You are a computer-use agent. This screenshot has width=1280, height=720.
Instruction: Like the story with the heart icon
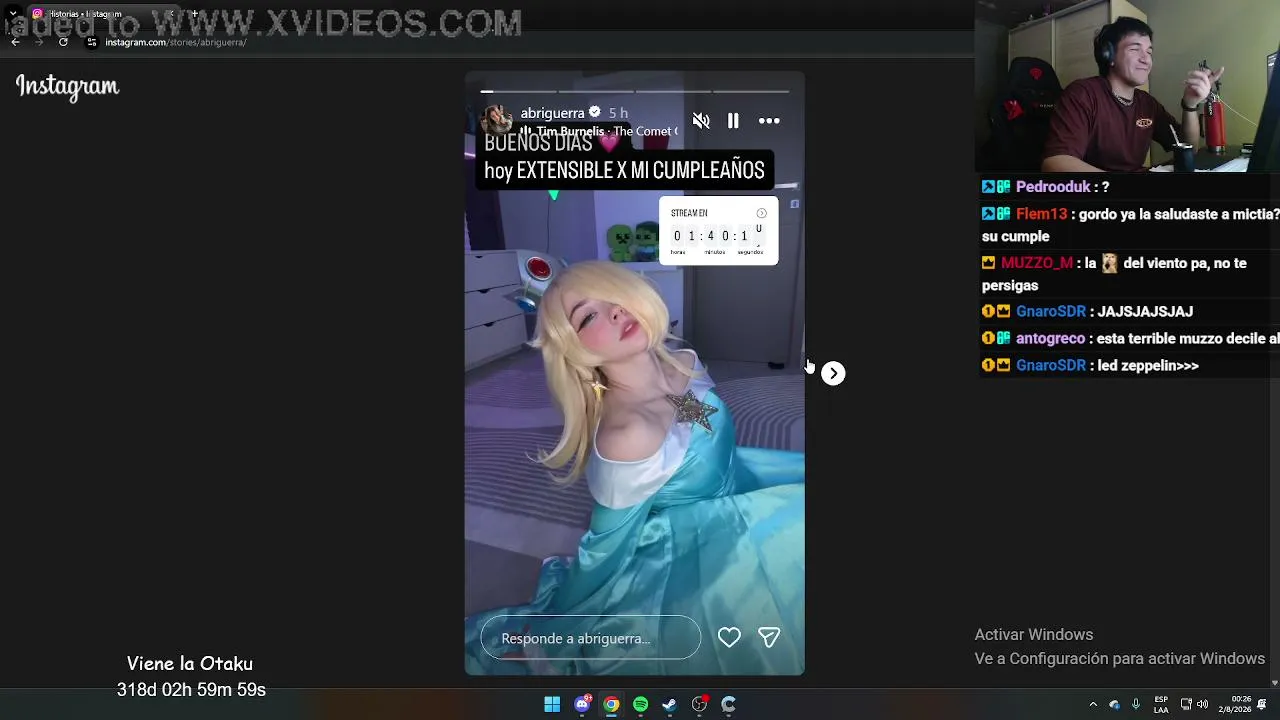pyautogui.click(x=729, y=637)
